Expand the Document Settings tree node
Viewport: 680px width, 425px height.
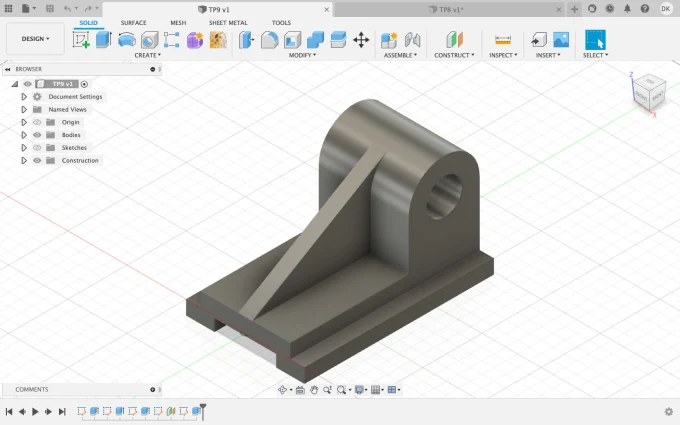pyautogui.click(x=24, y=97)
